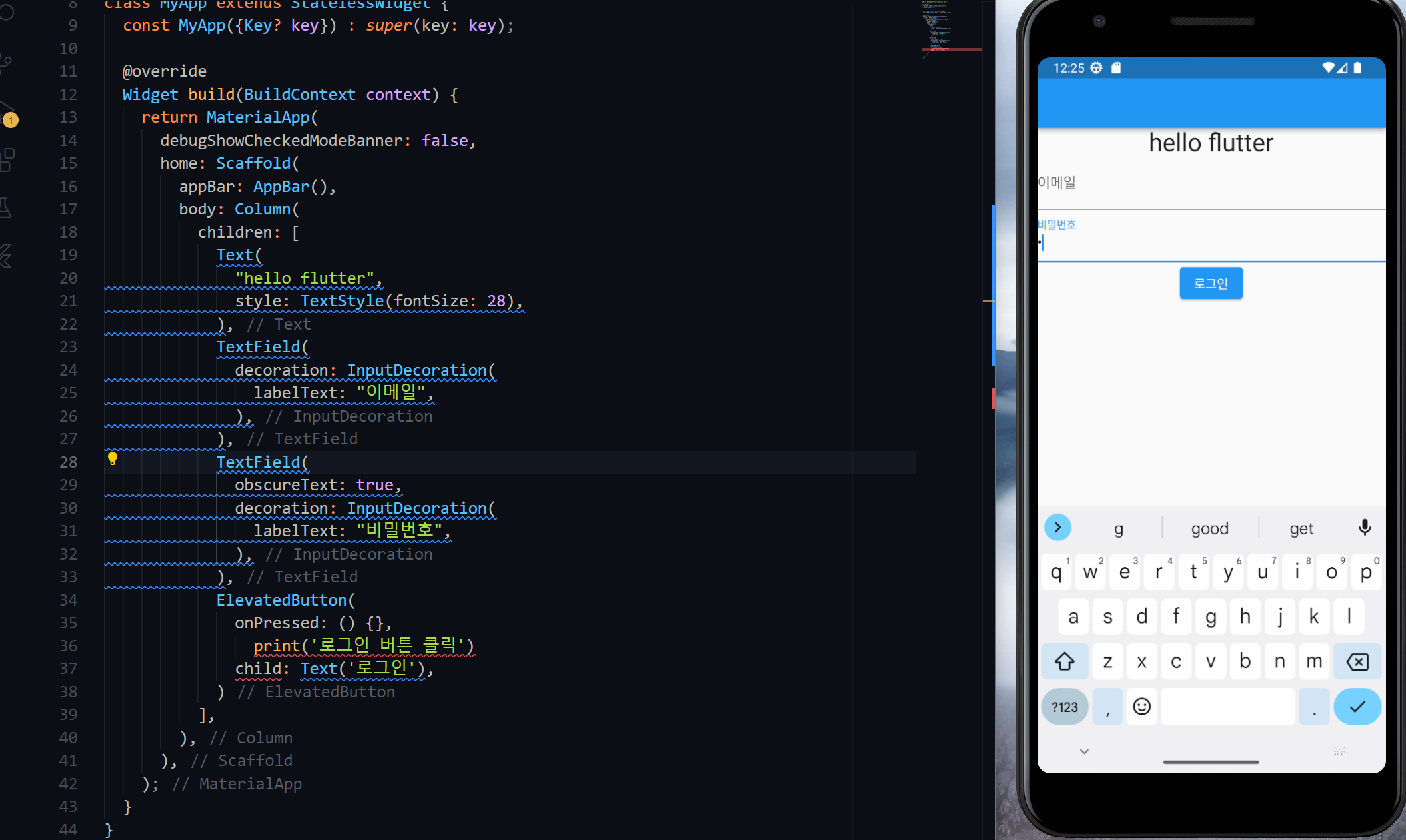The image size is (1406, 840).
Task: Open the Extensions view in activity bar
Action: [x=7, y=160]
